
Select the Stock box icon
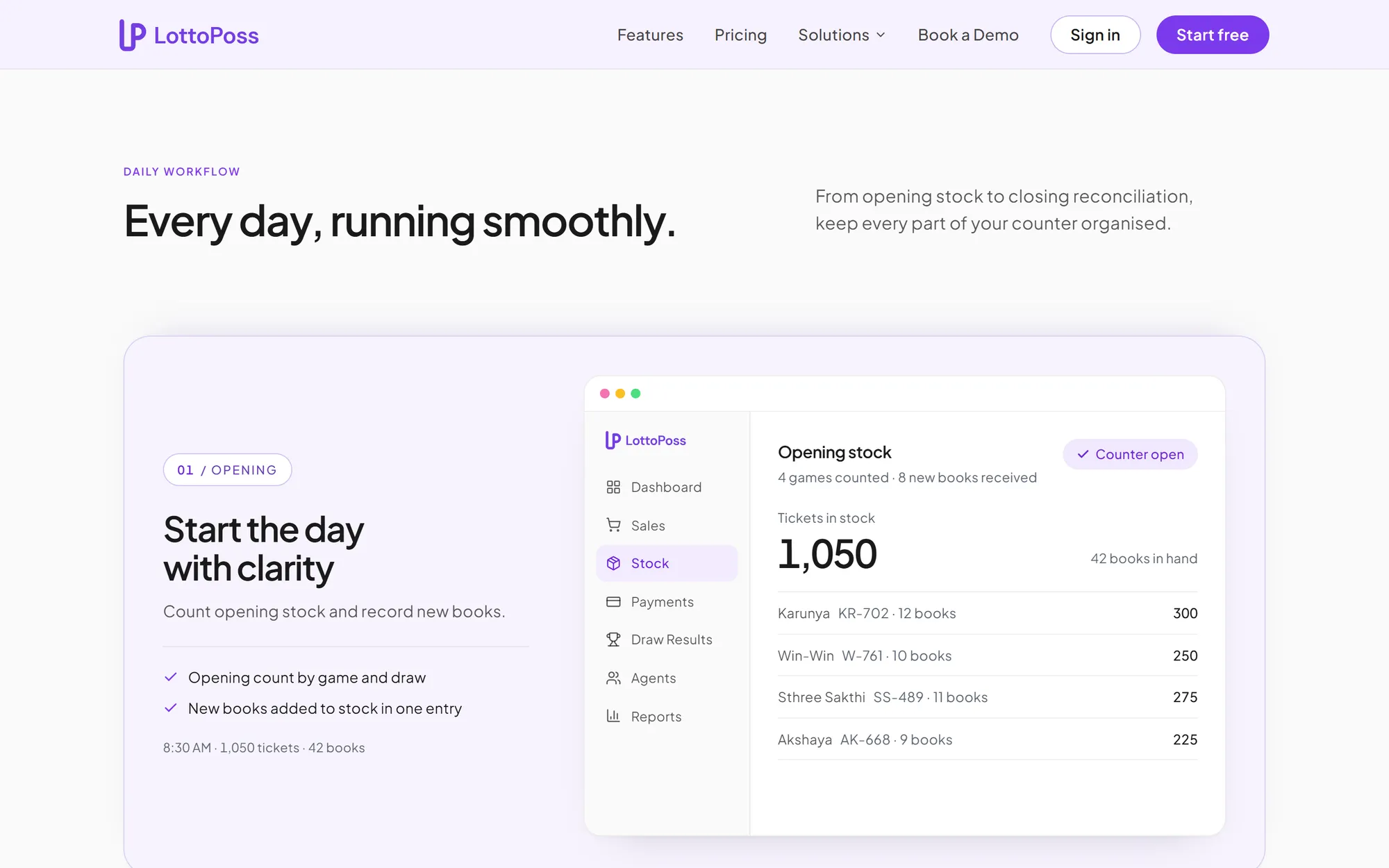click(613, 563)
